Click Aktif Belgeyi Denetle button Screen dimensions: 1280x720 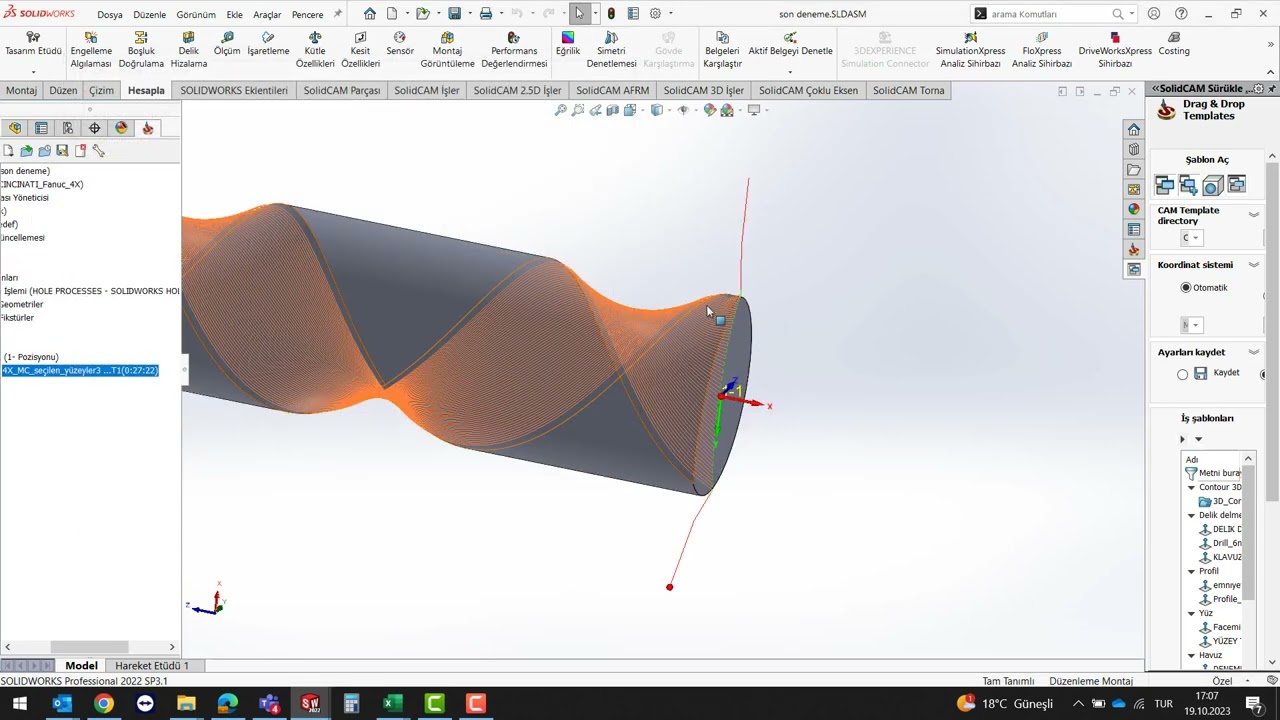click(x=790, y=44)
